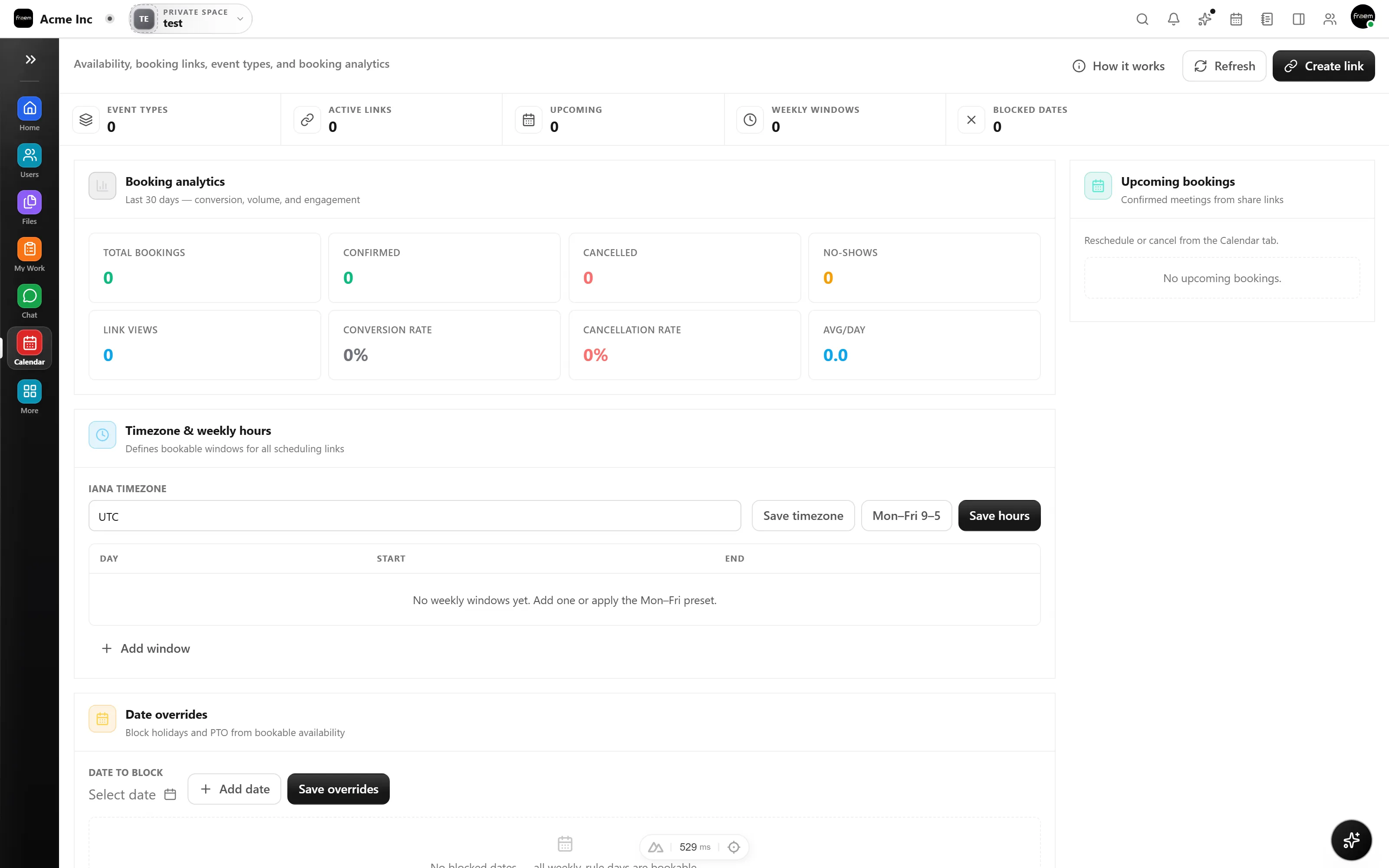Open Chat in the sidebar

29,302
